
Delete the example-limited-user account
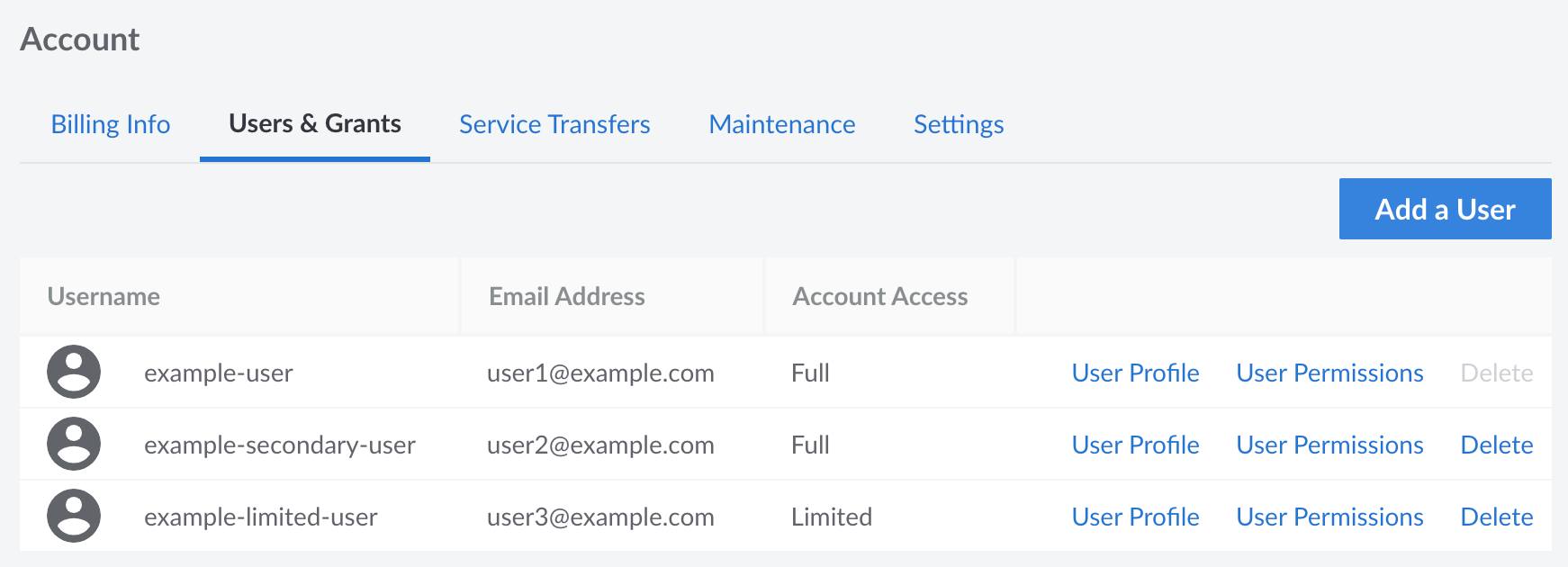(1497, 516)
